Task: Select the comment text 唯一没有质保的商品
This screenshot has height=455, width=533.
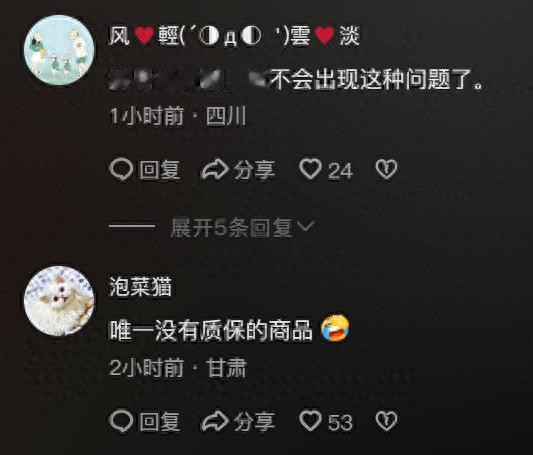Action: click(x=210, y=330)
